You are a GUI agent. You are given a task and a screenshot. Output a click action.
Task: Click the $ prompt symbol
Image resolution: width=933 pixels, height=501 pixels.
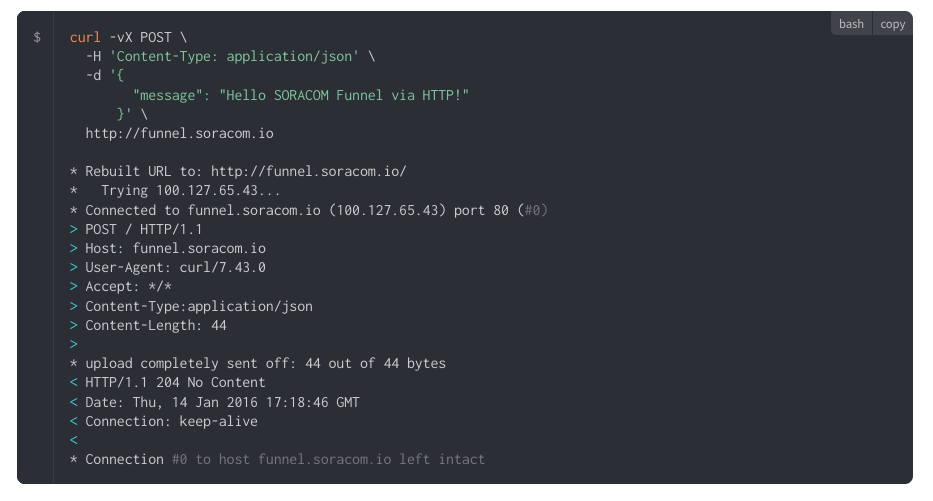pyautogui.click(x=37, y=37)
